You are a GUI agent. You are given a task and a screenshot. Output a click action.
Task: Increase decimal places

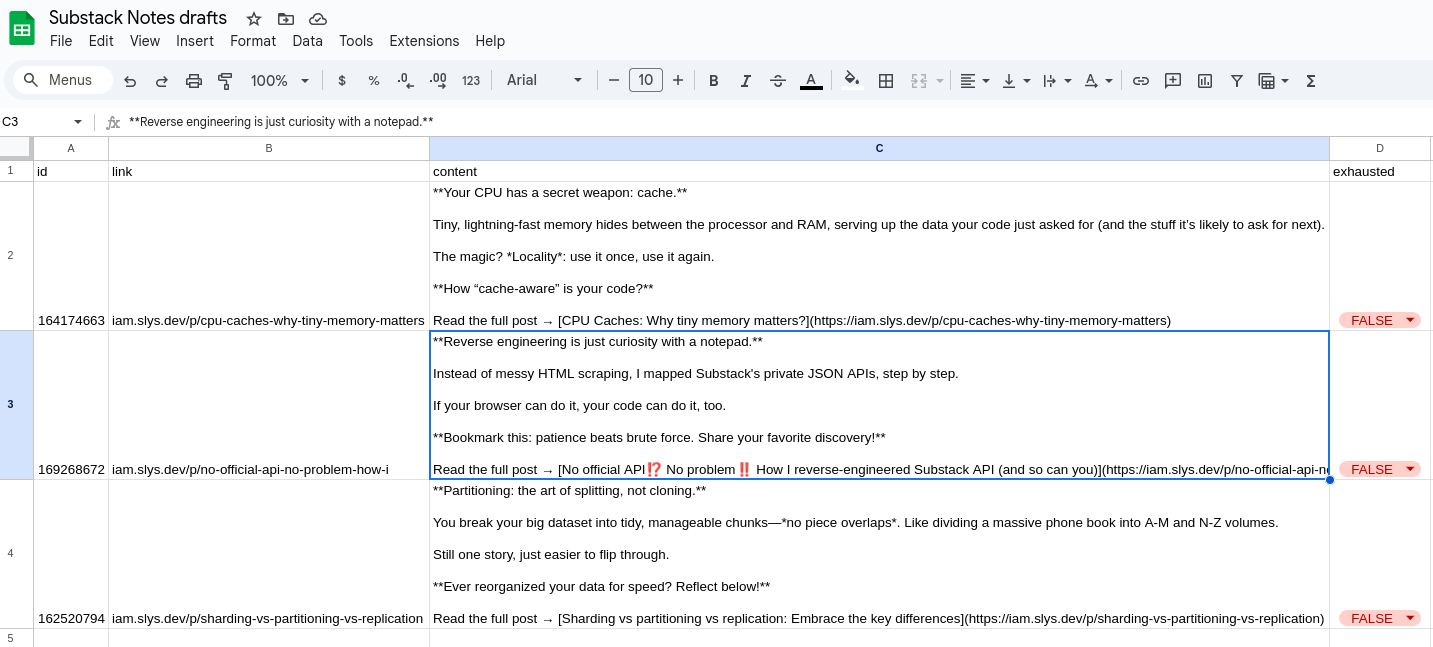[x=438, y=81]
